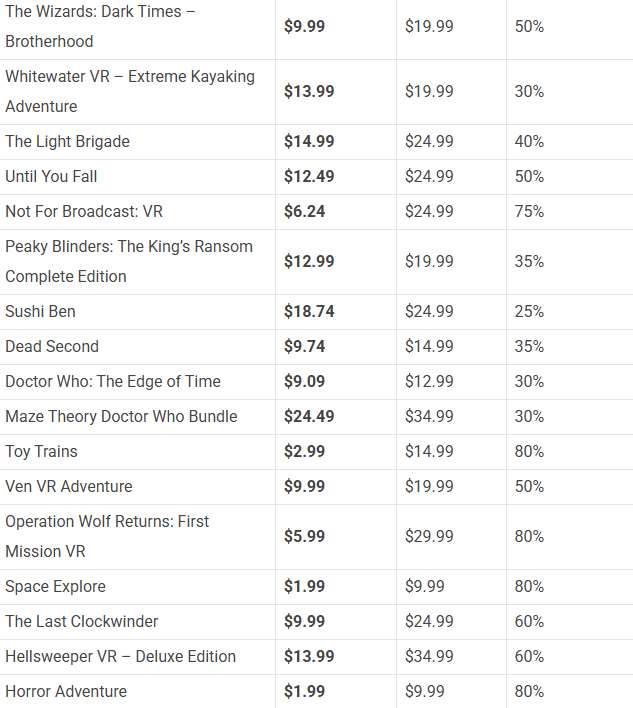Click The Last Clockwinder title
Image resolution: width=633 pixels, height=708 pixels.
click(x=82, y=622)
